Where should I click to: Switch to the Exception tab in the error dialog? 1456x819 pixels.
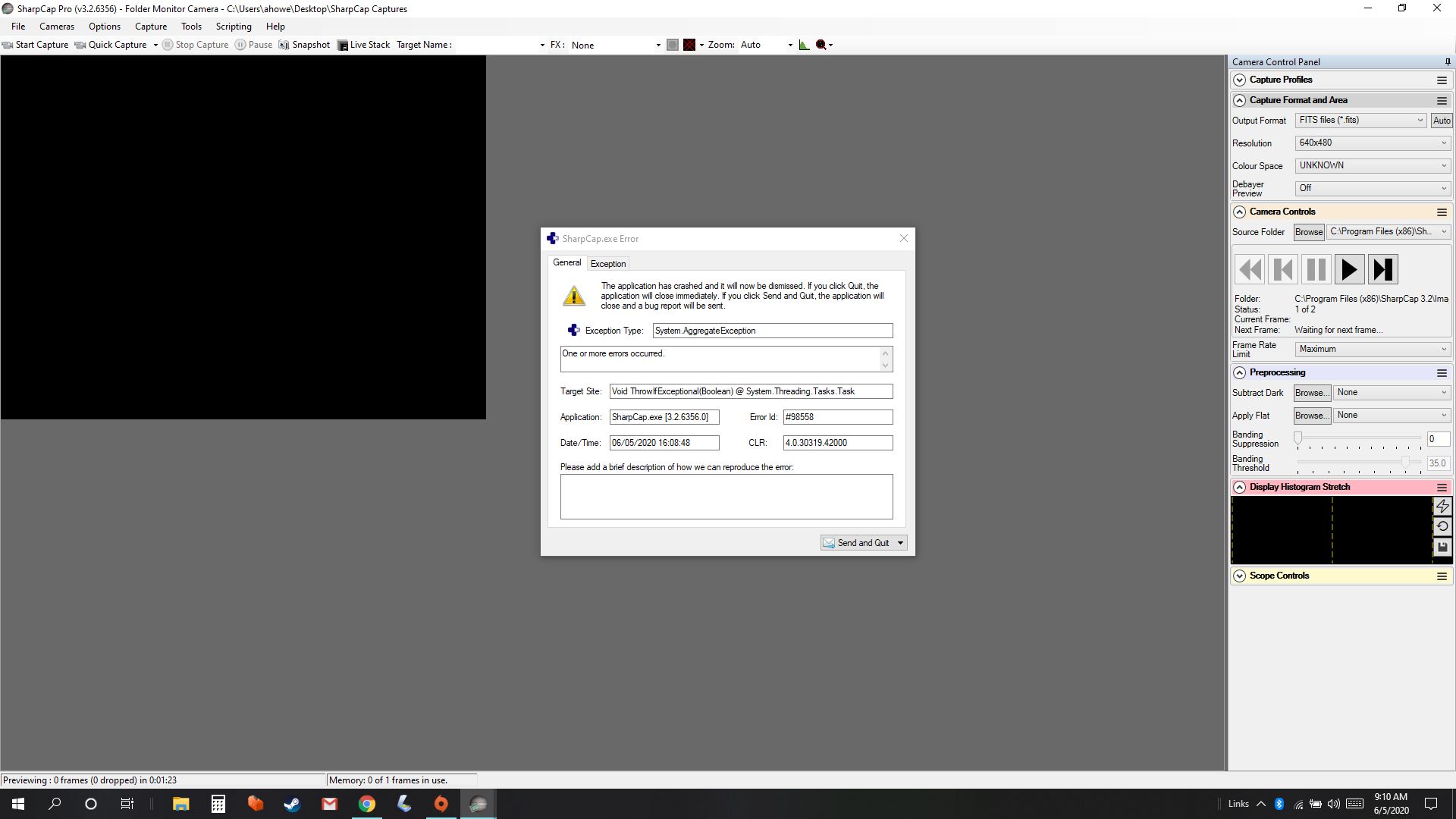pyautogui.click(x=608, y=264)
